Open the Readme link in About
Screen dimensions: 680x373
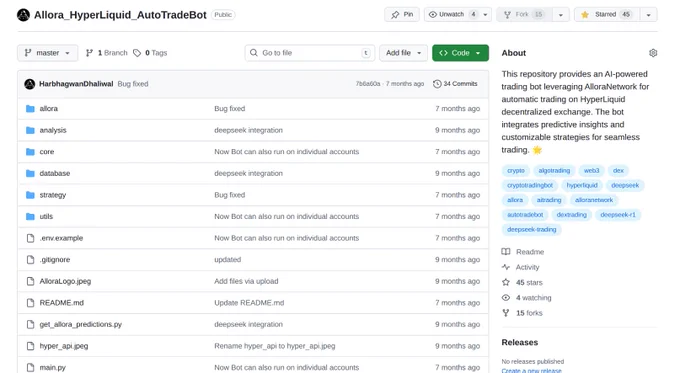tap(523, 252)
